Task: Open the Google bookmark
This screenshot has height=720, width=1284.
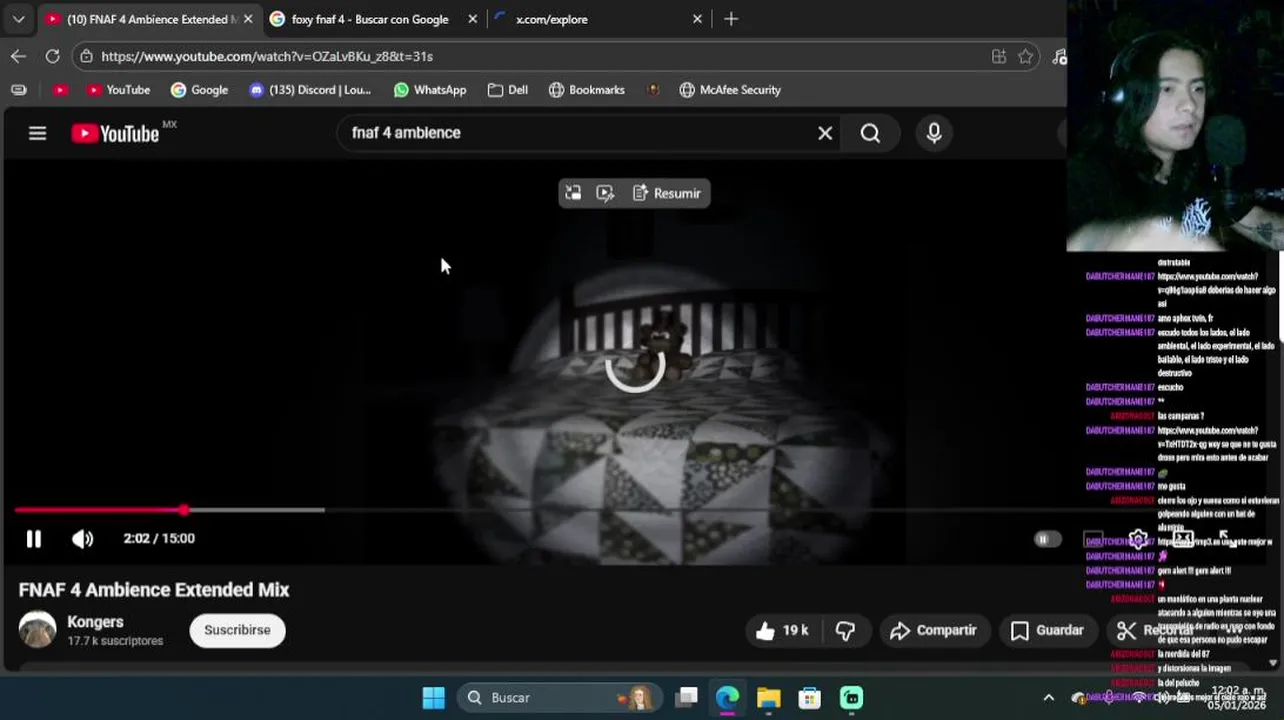Action: (199, 90)
